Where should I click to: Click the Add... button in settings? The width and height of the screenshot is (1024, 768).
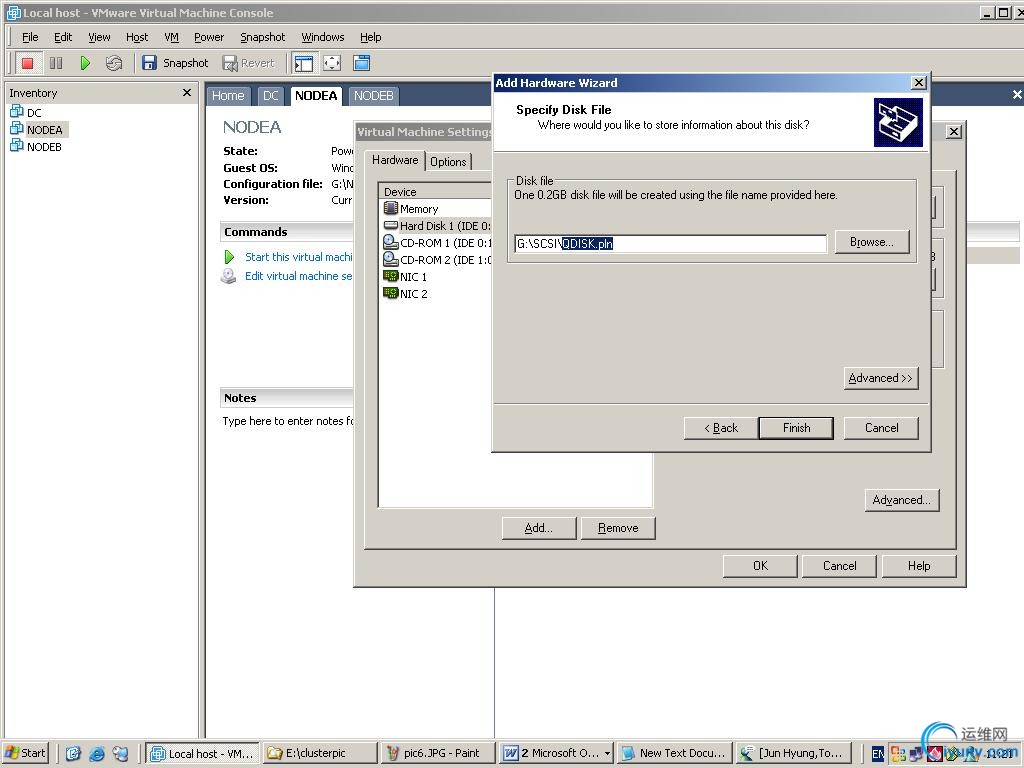(x=539, y=528)
